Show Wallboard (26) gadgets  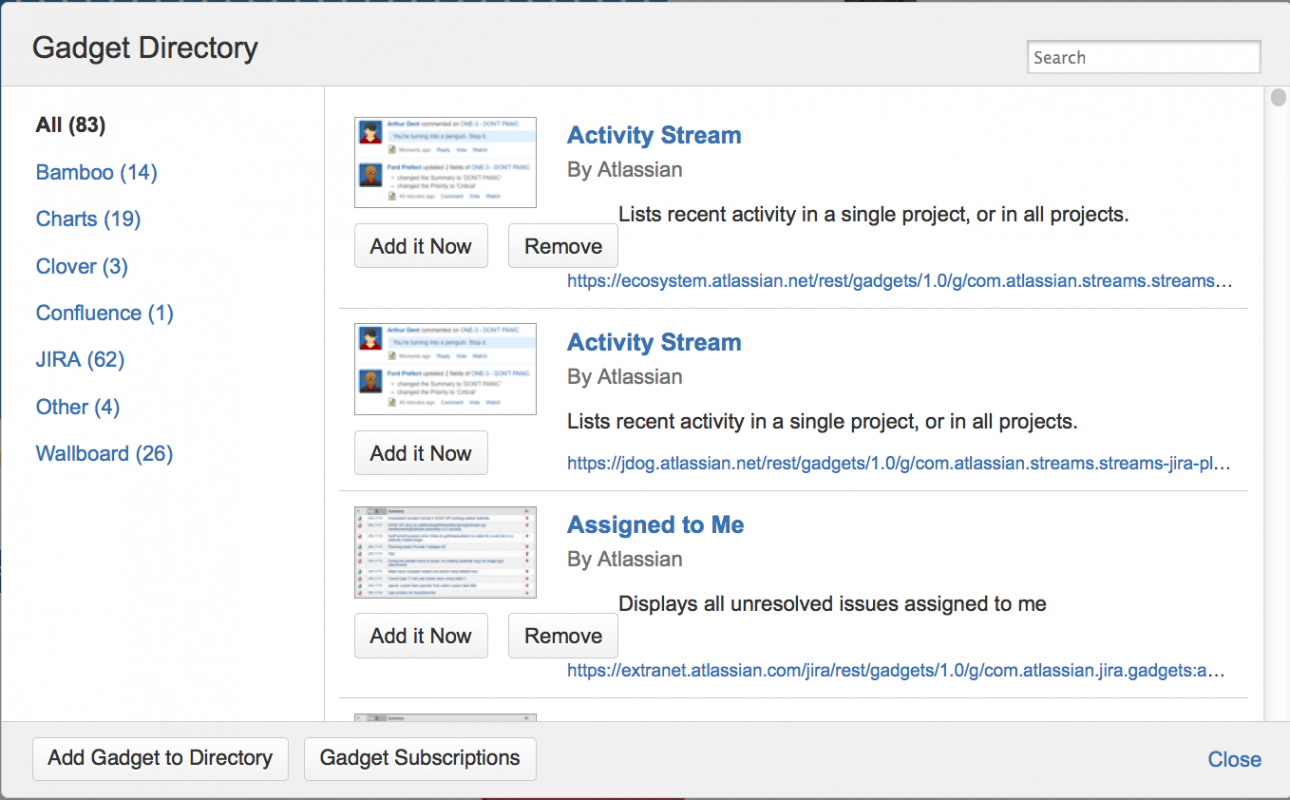(x=104, y=454)
